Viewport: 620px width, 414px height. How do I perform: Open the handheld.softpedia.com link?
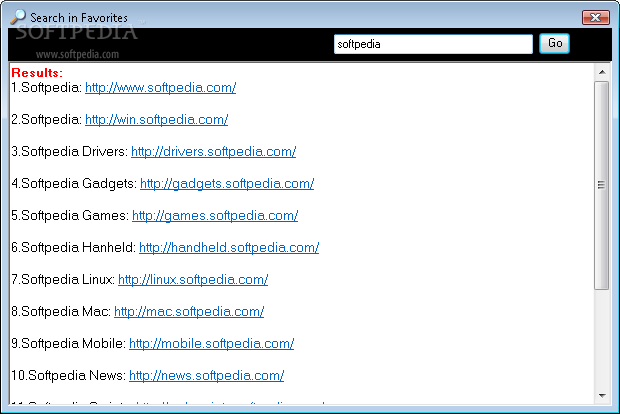coord(229,248)
